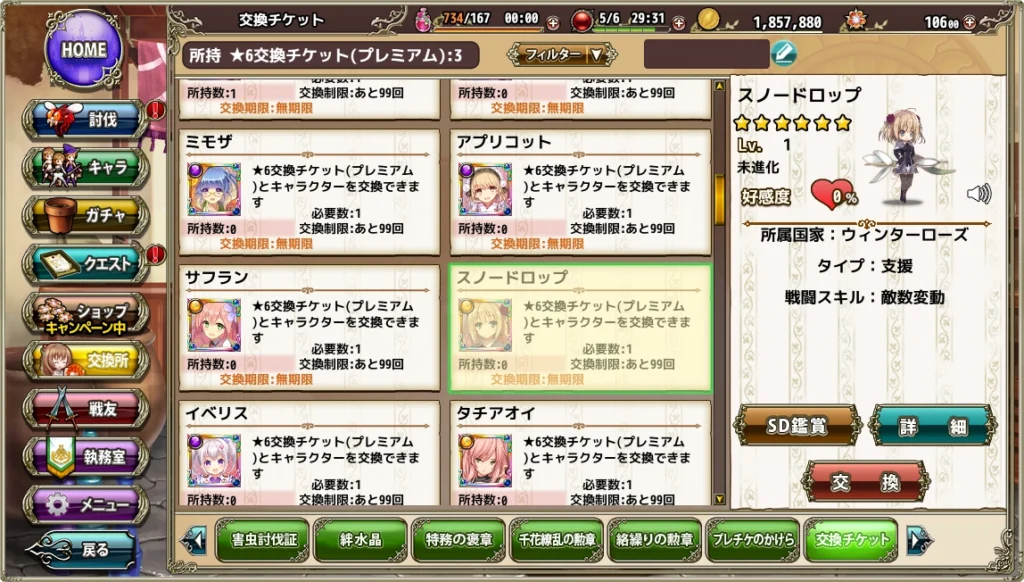Viewport: 1024px width, 582px height.
Task: Open 害虫討伐証 tab
Action: point(263,540)
